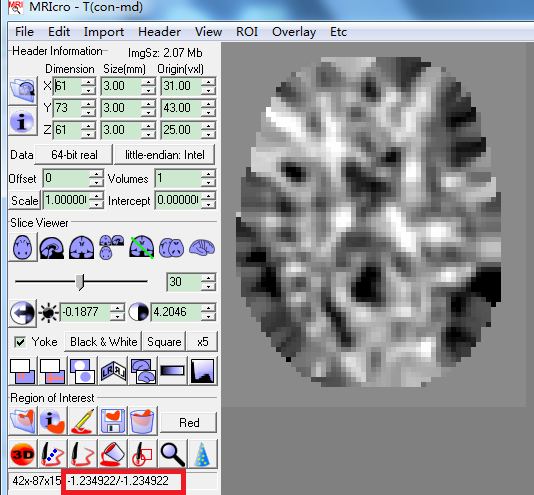The height and width of the screenshot is (495, 534).
Task: Increase the slice number 30 spinner
Action: click(x=208, y=278)
